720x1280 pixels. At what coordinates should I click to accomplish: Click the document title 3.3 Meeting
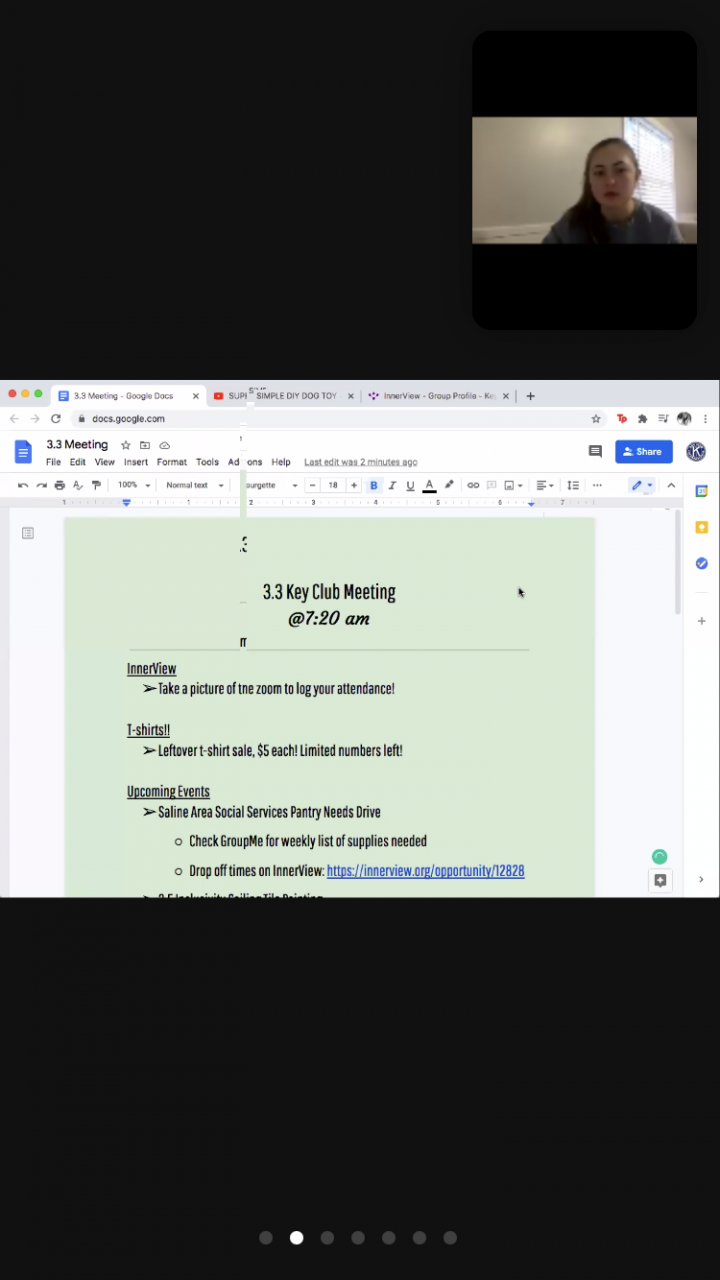pyautogui.click(x=77, y=445)
